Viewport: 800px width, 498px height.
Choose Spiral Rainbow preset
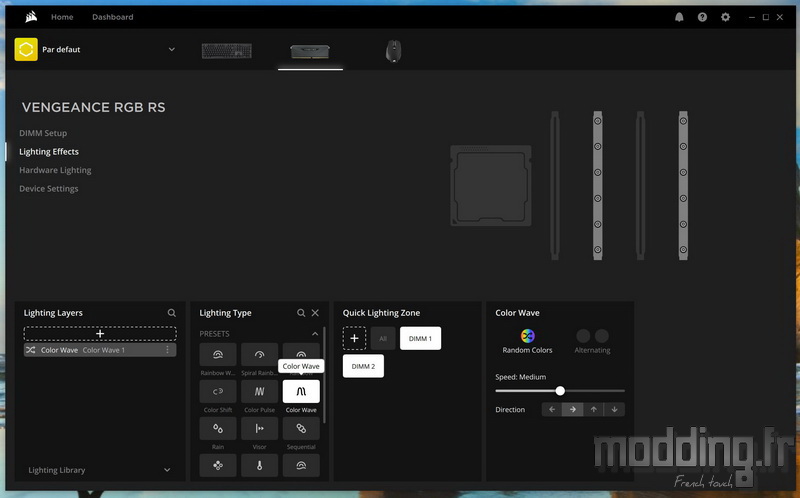[259, 355]
